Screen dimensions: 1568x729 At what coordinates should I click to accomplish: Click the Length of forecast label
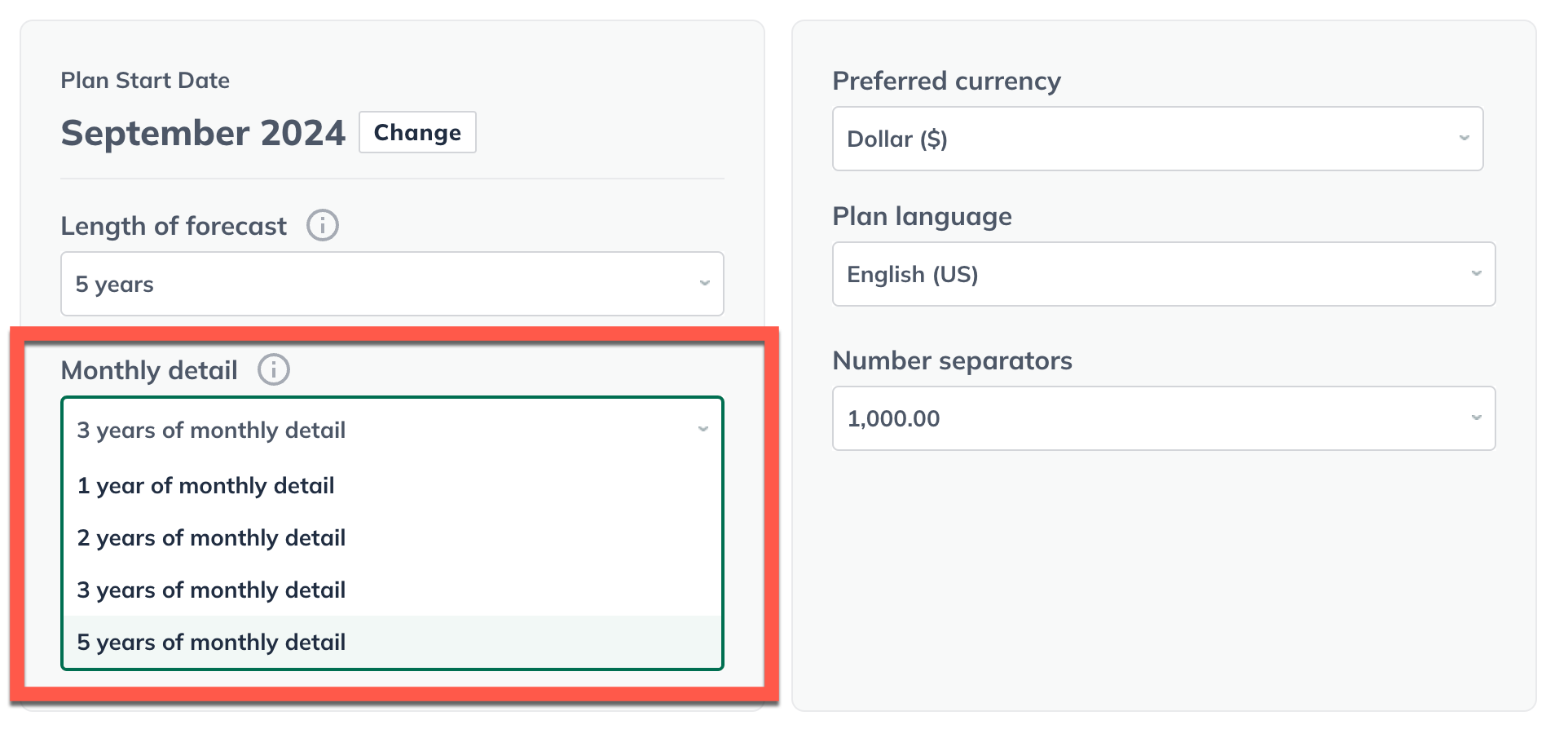point(174,226)
